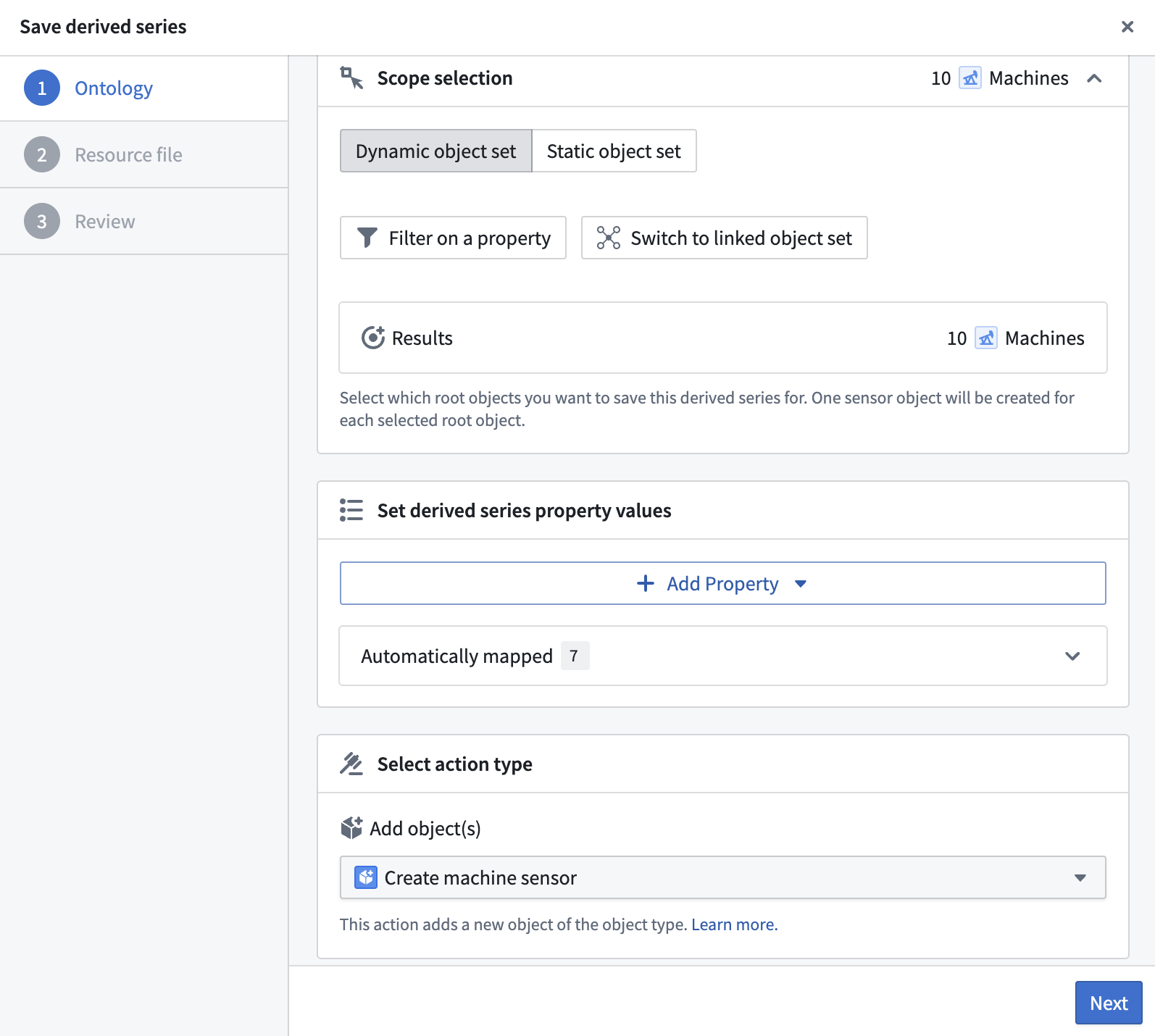
Task: Click the Scope selection cursor icon
Action: tap(351, 78)
